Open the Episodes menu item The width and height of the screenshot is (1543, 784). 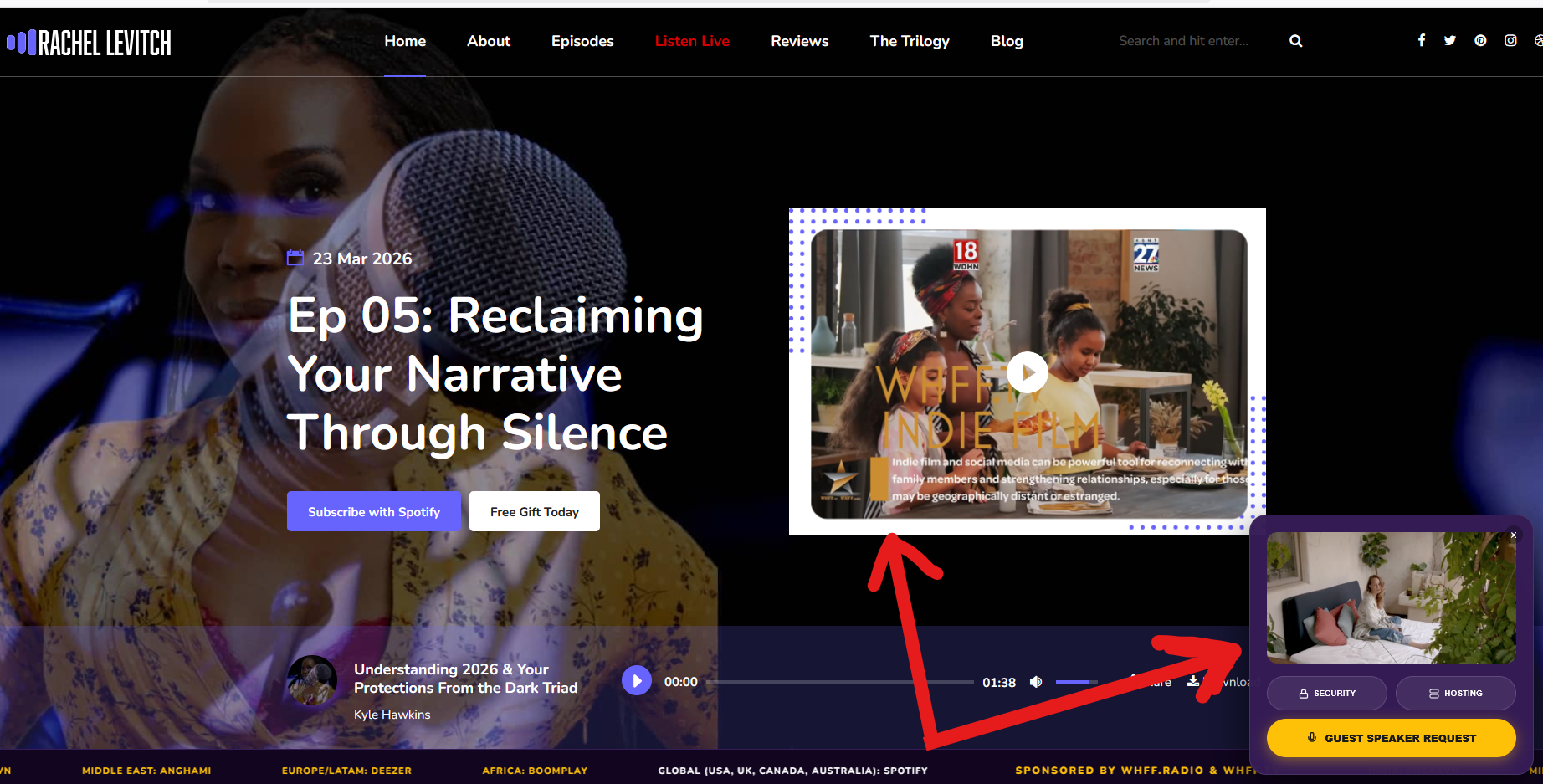(x=582, y=41)
